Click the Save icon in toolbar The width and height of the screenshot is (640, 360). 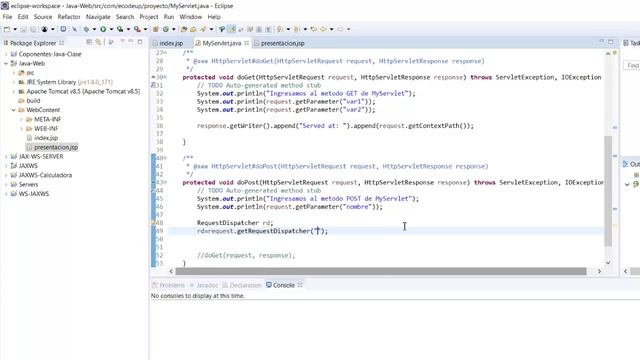(x=23, y=29)
